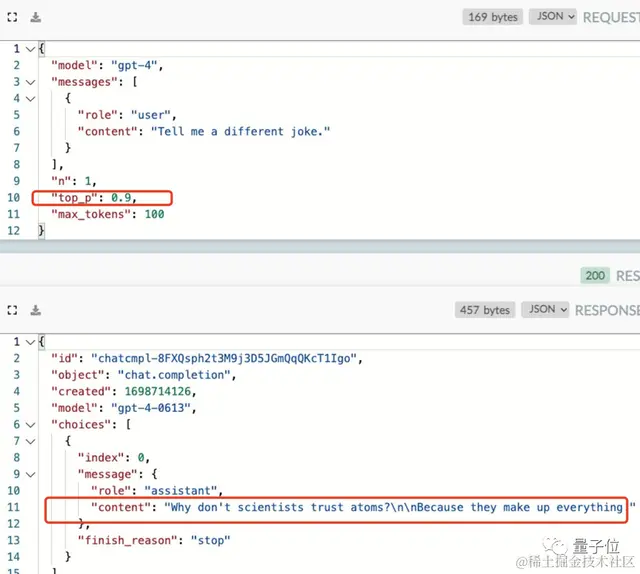This screenshot has width=640, height=574.
Task: Click the REQUEST panel label
Action: [611, 18]
